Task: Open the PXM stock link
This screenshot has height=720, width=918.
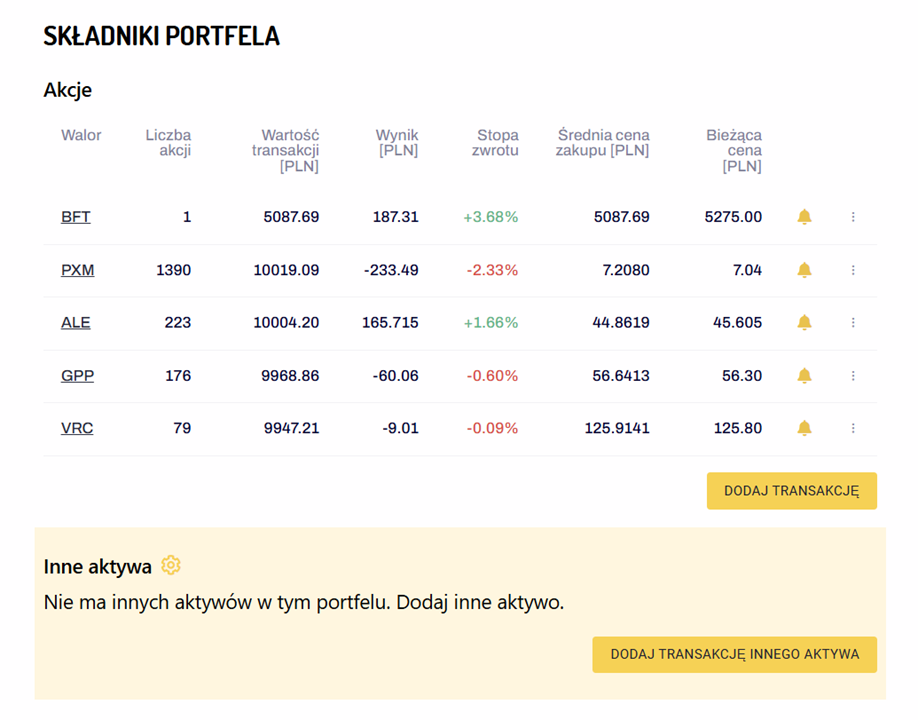Action: [77, 270]
